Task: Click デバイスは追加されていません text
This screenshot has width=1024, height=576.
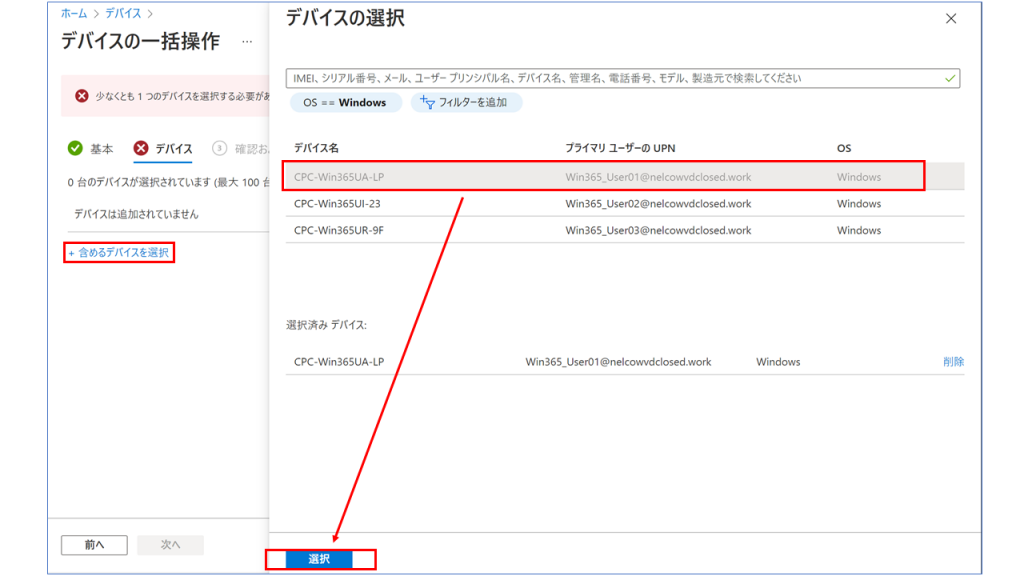Action: 136,214
